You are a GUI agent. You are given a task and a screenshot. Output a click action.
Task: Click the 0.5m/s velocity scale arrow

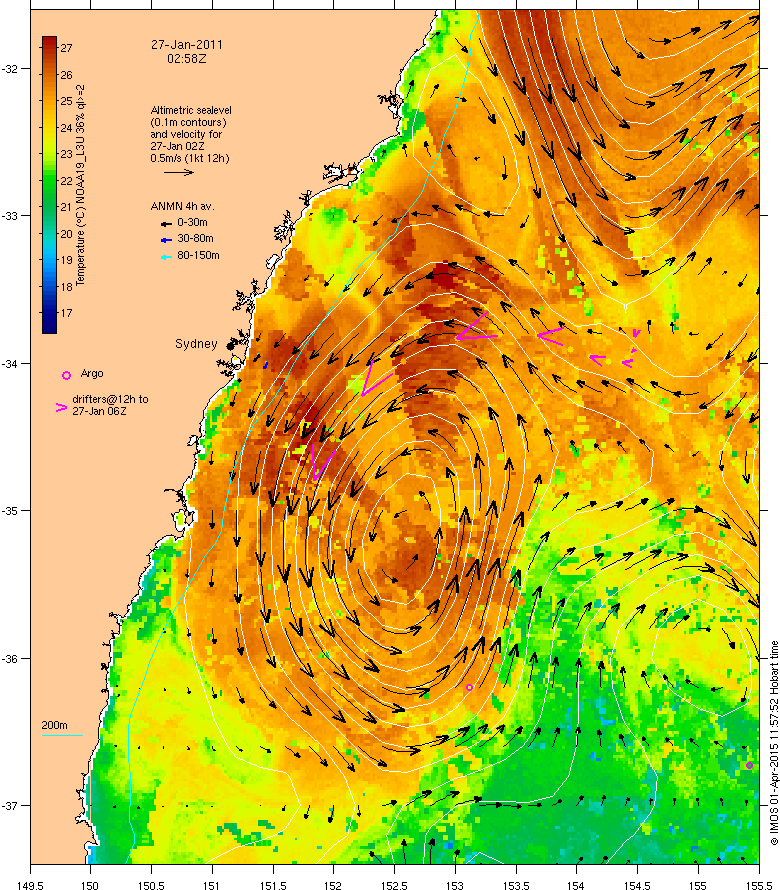pyautogui.click(x=179, y=172)
